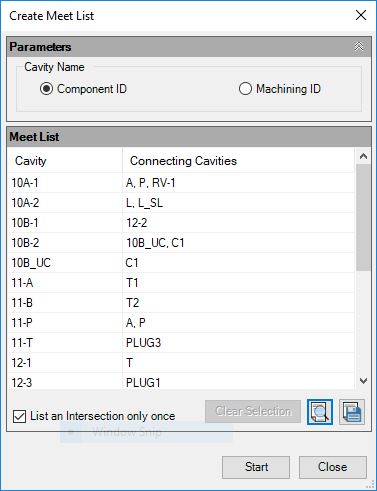Screen dimensions: 377x491
Task: Toggle List an Intersection only once checkbox
Action: tap(19, 416)
